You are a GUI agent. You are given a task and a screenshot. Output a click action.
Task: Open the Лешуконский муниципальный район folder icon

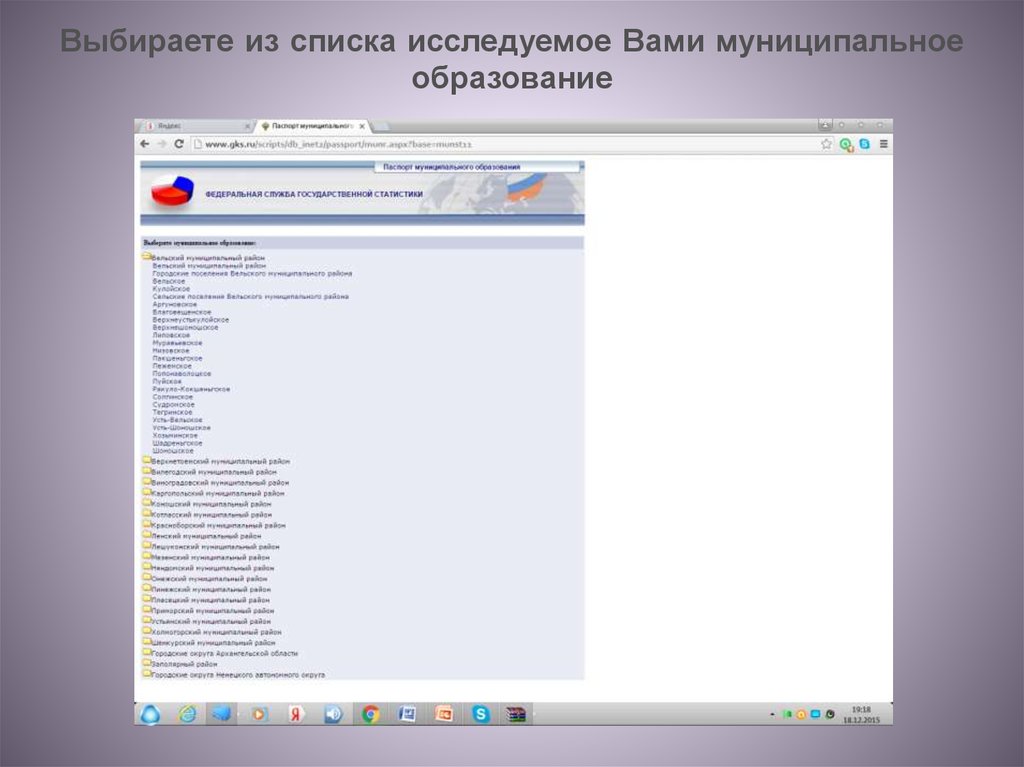pos(147,546)
